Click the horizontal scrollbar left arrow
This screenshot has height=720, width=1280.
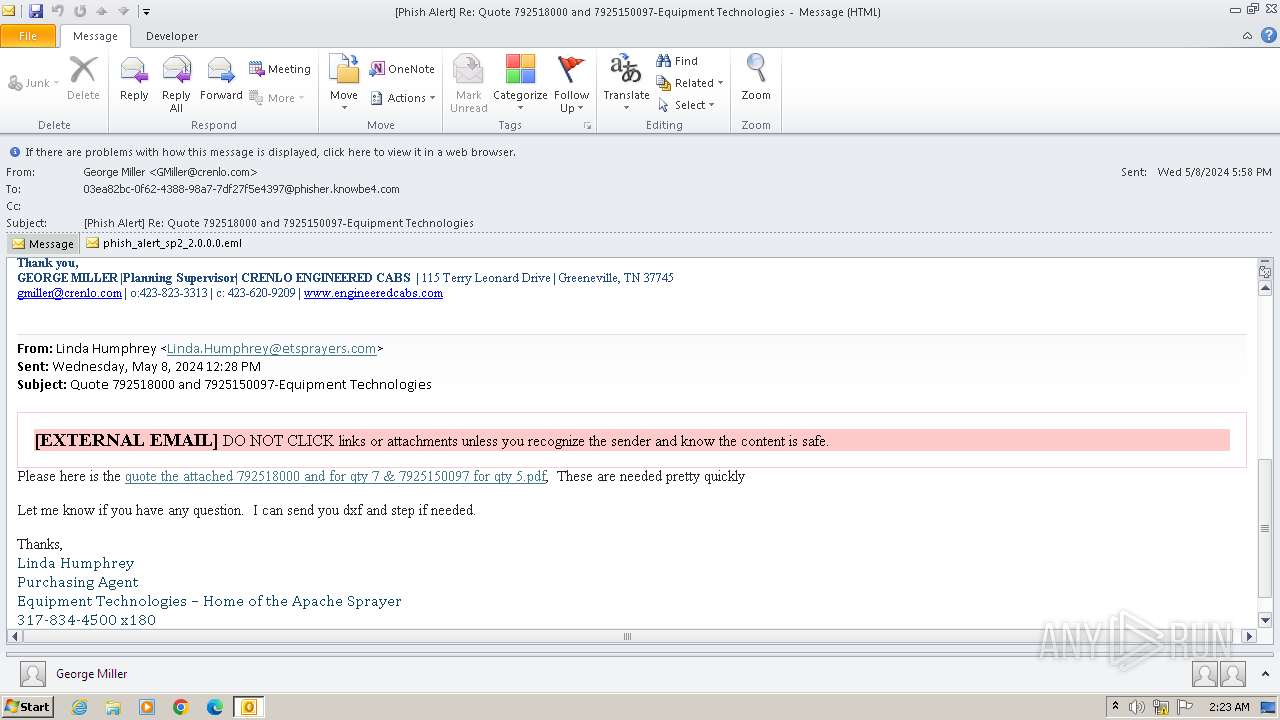coord(15,636)
